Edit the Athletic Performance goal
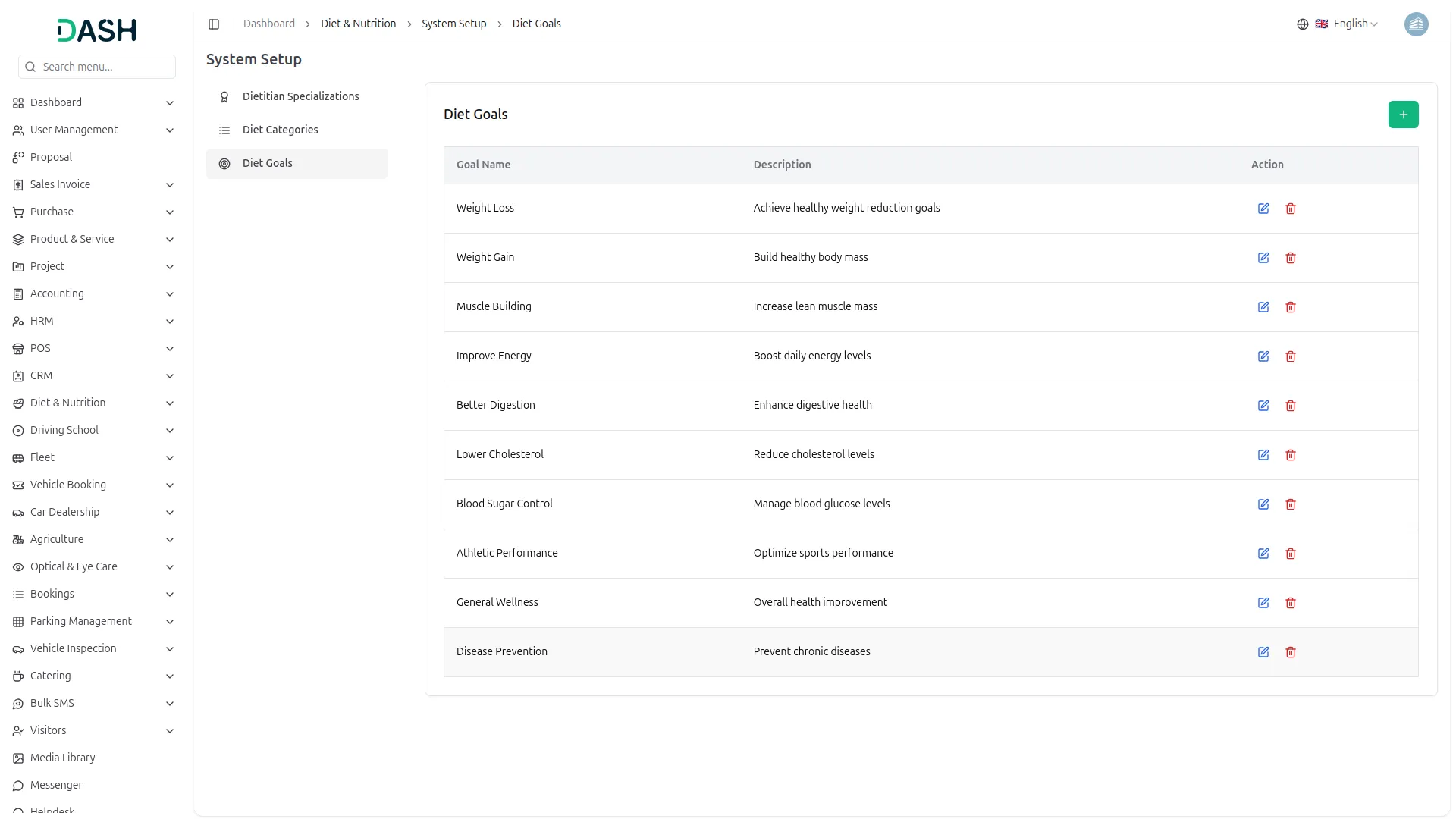 1263,554
